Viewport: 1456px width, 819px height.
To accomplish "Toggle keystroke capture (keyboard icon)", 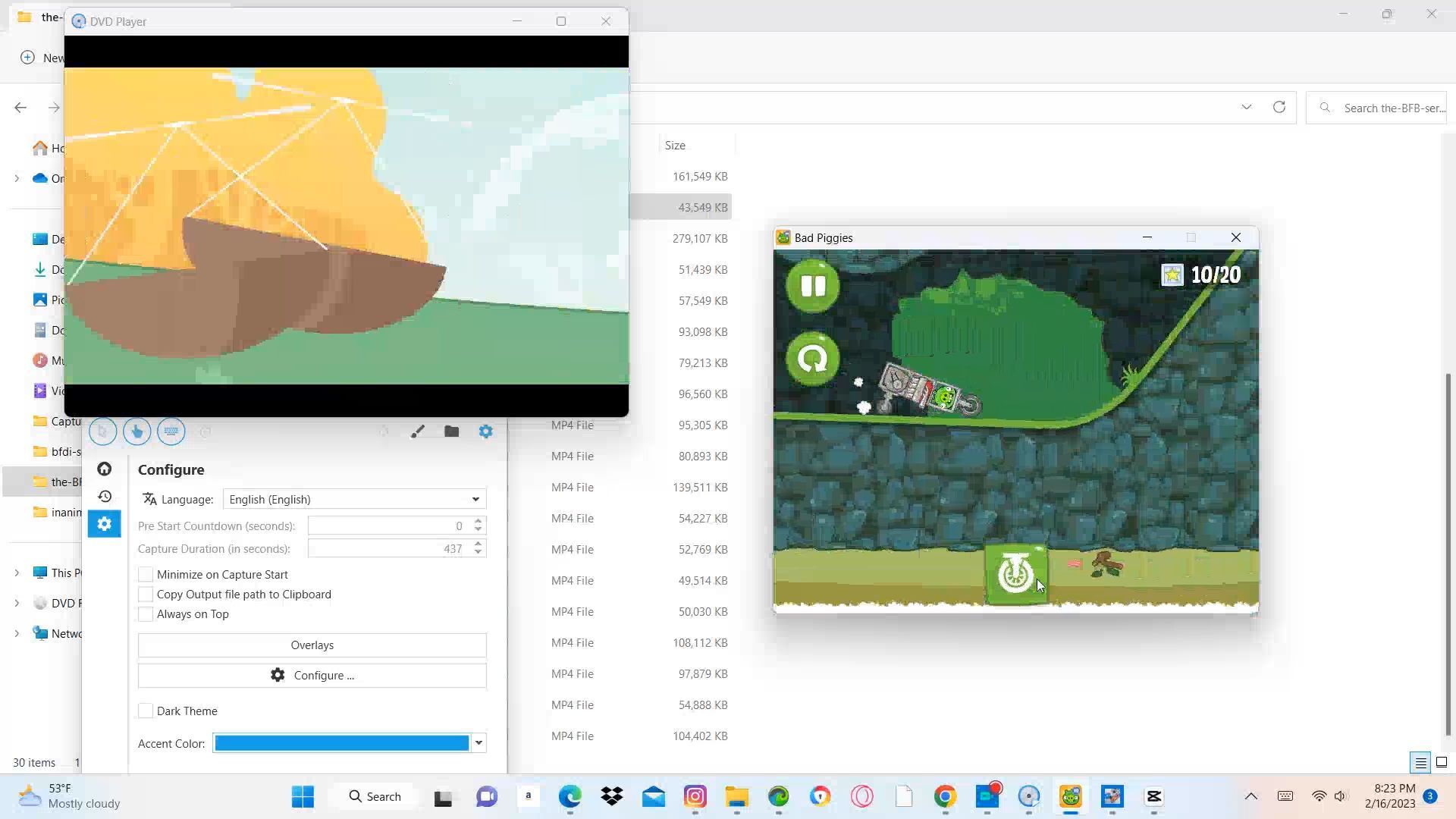I will coord(171,431).
